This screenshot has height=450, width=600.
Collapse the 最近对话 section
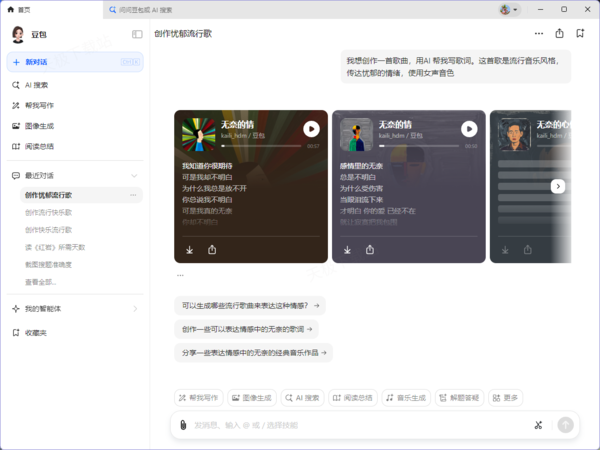click(134, 176)
